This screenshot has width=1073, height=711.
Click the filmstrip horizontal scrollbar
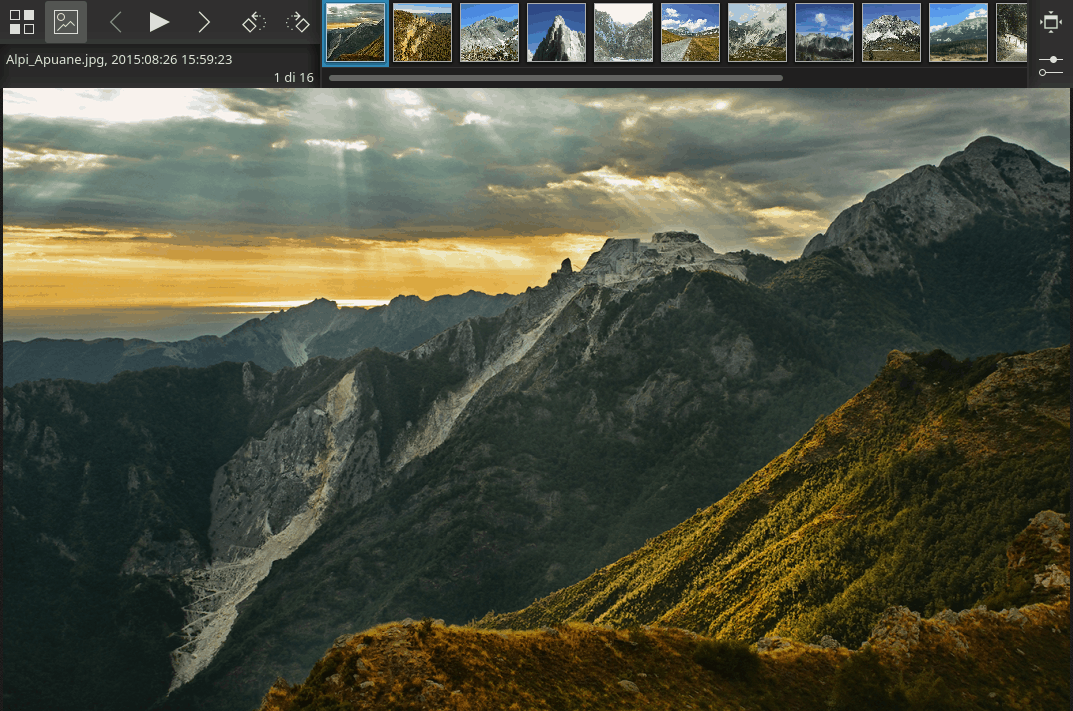coord(555,77)
